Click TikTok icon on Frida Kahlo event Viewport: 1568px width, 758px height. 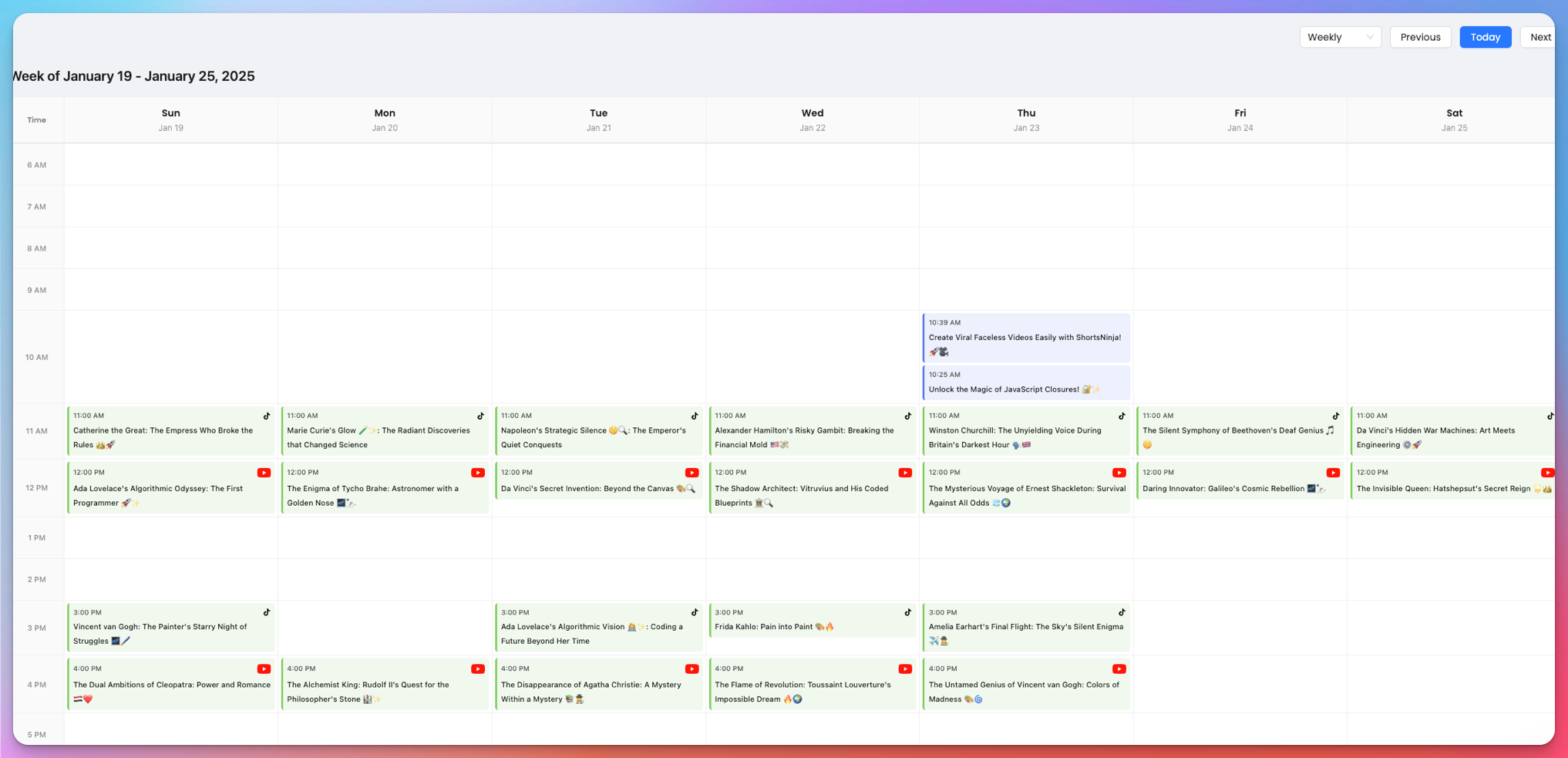click(x=908, y=612)
